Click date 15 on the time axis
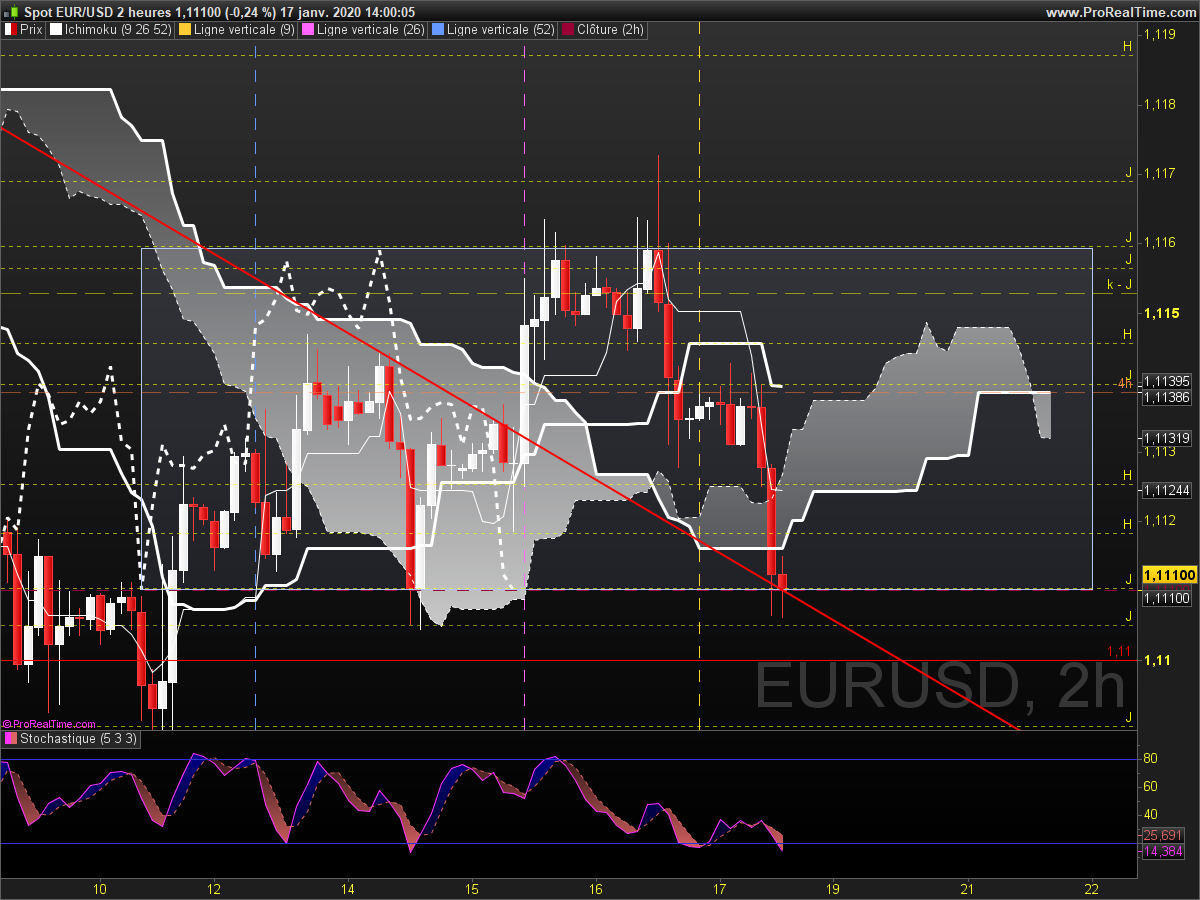The width and height of the screenshot is (1200, 900). (472, 888)
